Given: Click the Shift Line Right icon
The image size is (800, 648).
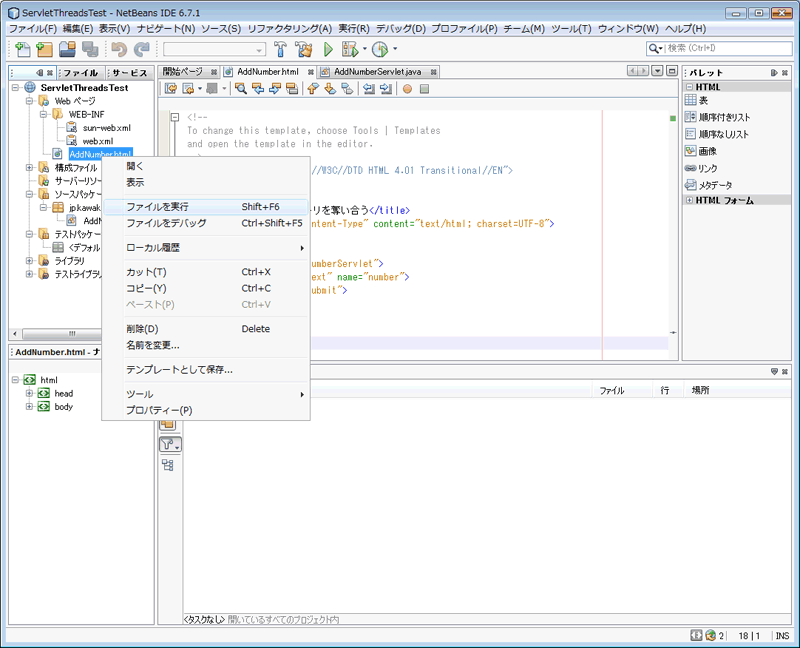Looking at the screenshot, I should point(386,89).
